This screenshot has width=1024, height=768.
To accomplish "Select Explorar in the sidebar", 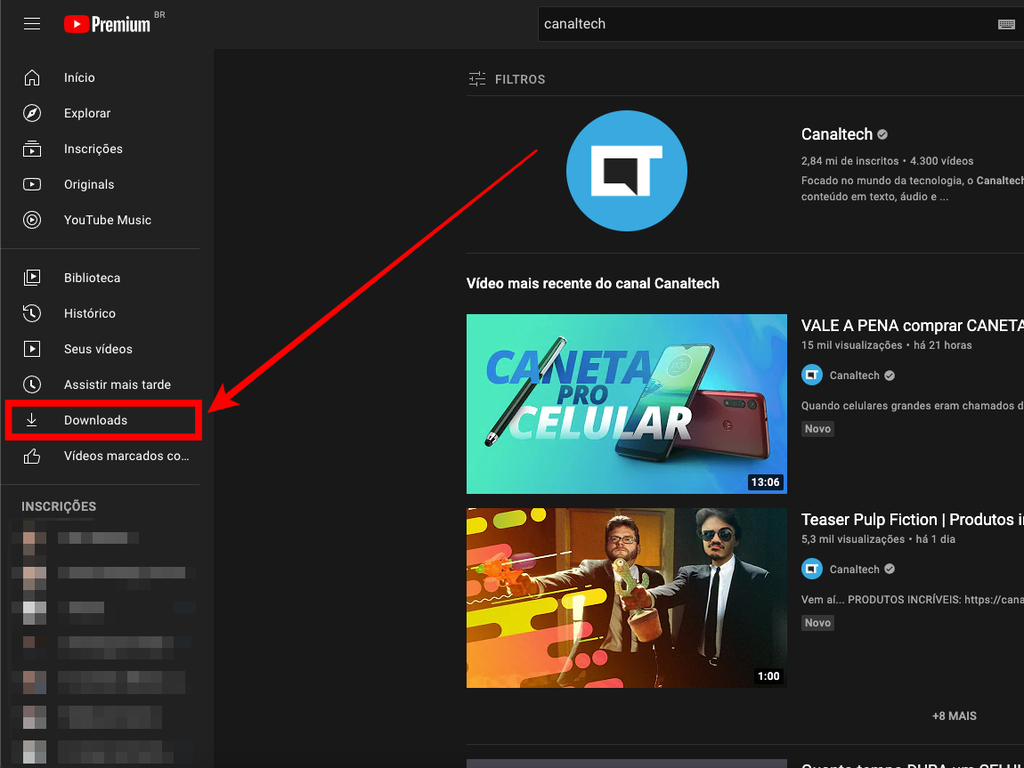I will click(87, 113).
